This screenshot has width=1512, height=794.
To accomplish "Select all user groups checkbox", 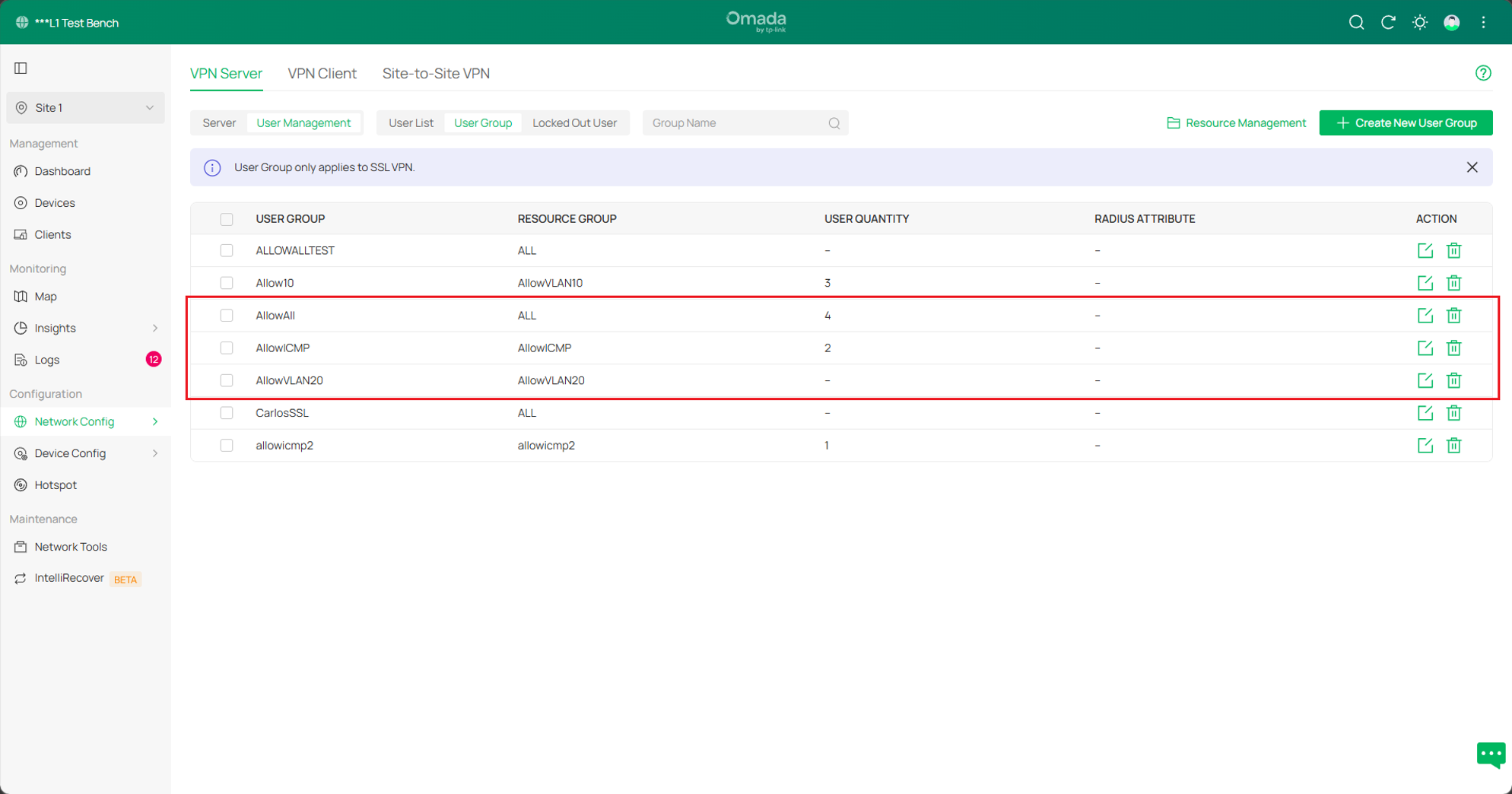I will [227, 219].
